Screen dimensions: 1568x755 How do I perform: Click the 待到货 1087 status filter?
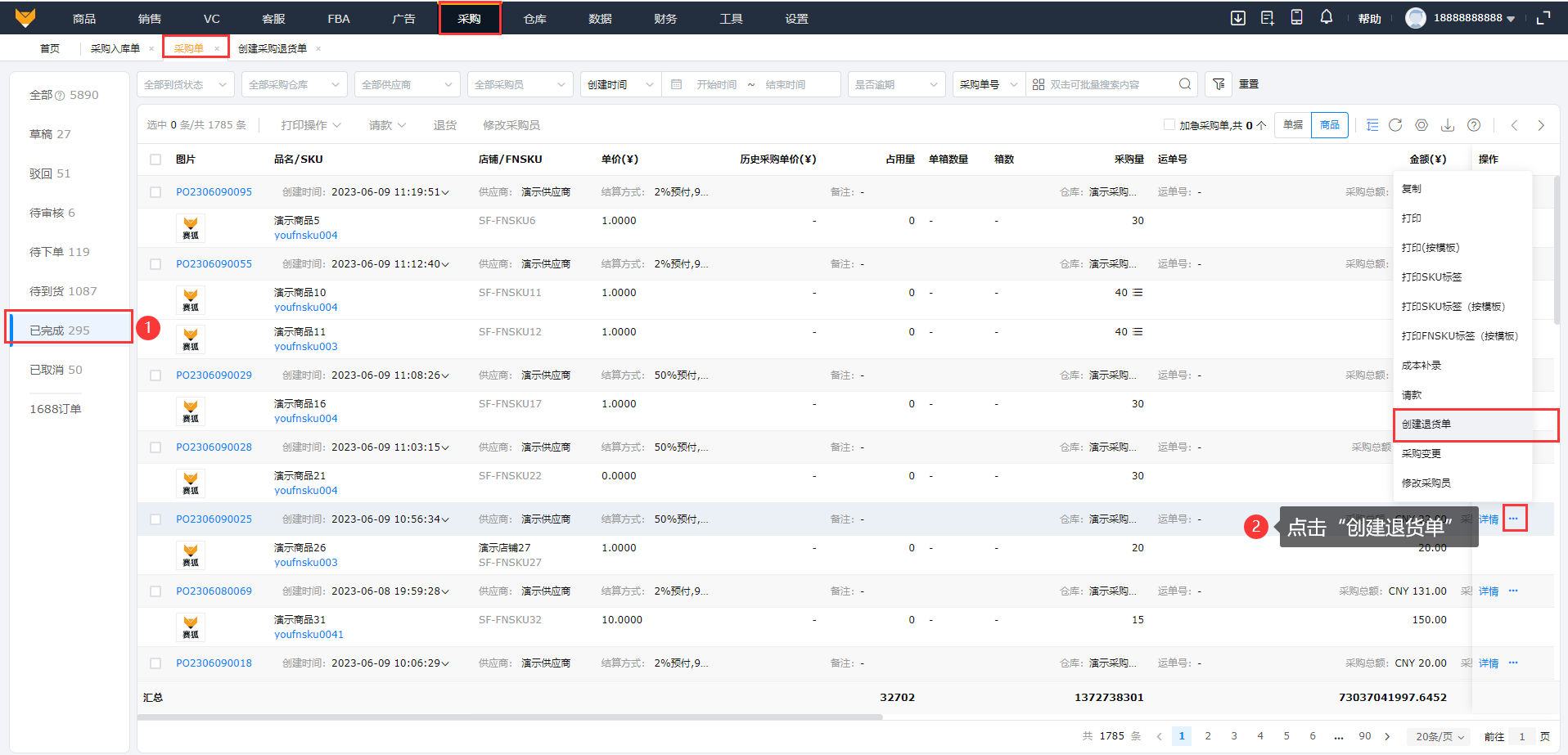point(63,291)
